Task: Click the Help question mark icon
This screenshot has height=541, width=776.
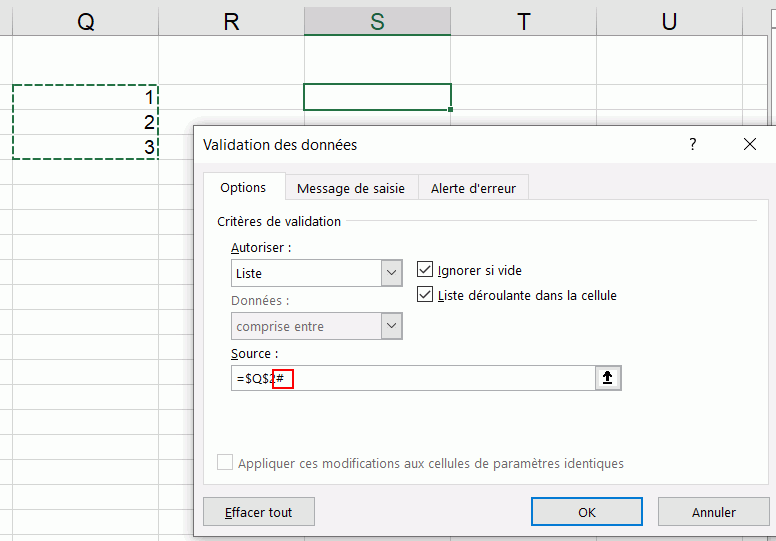Action: click(692, 145)
